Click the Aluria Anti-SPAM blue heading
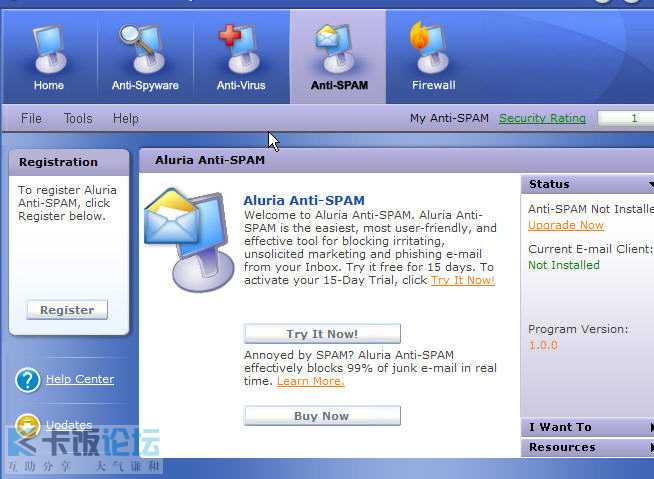The image size is (654, 479). pyautogui.click(x=304, y=200)
